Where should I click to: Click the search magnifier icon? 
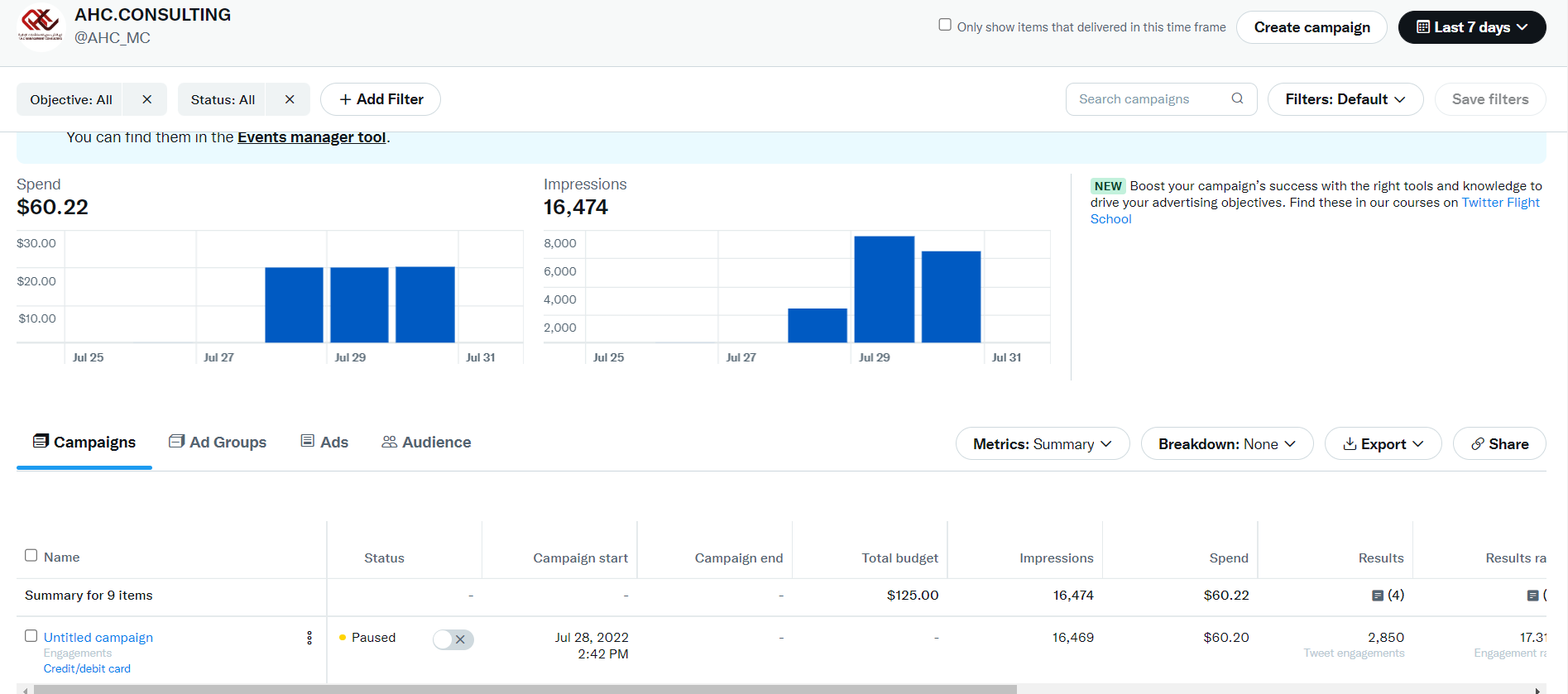(x=1237, y=98)
